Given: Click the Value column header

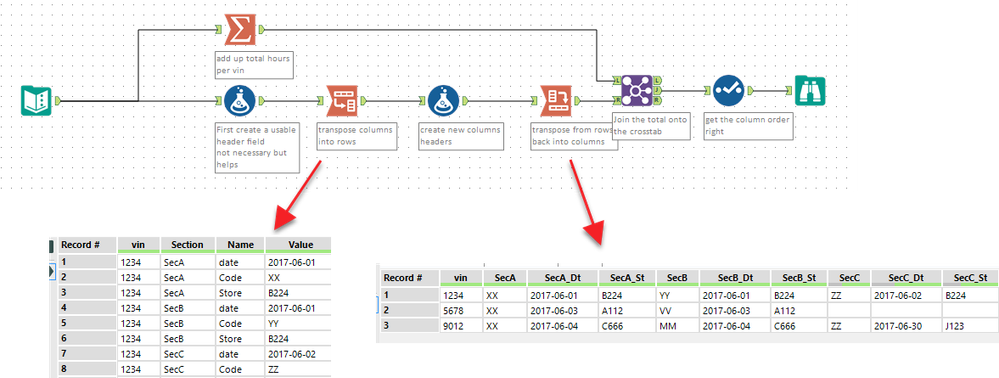Looking at the screenshot, I should point(299,245).
